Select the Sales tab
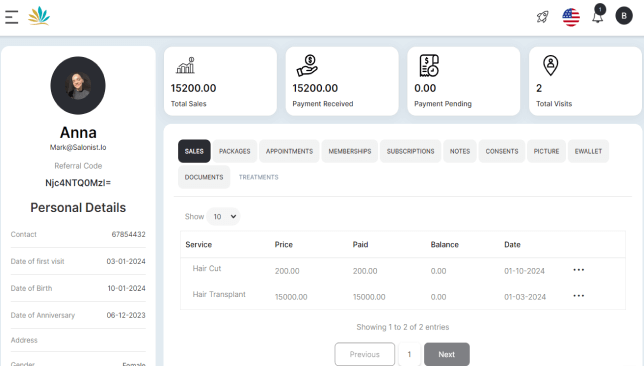 pyautogui.click(x=194, y=151)
